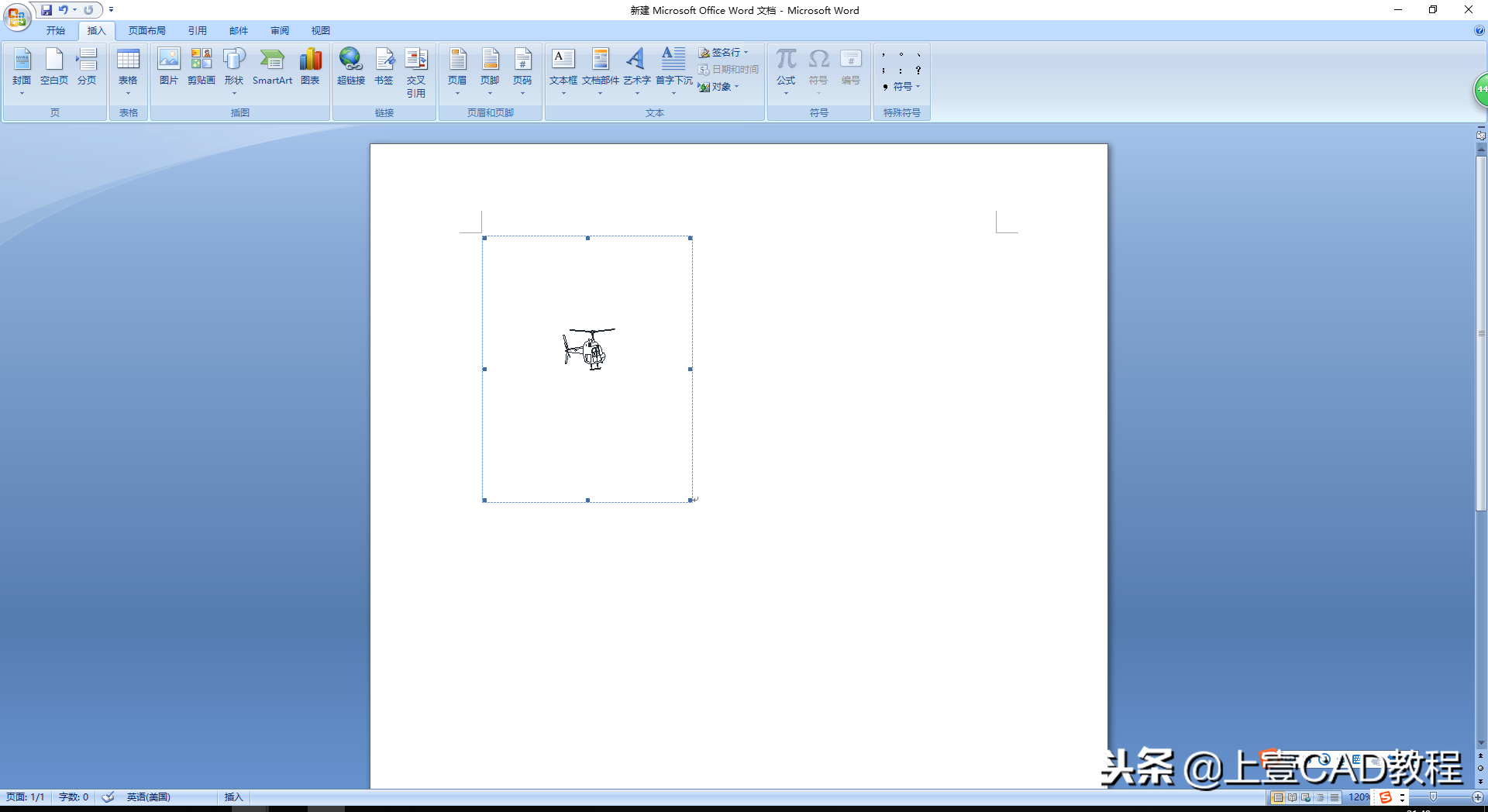Image resolution: width=1488 pixels, height=812 pixels.
Task: Open the Ω 符号 symbol menu
Action: coord(818,71)
